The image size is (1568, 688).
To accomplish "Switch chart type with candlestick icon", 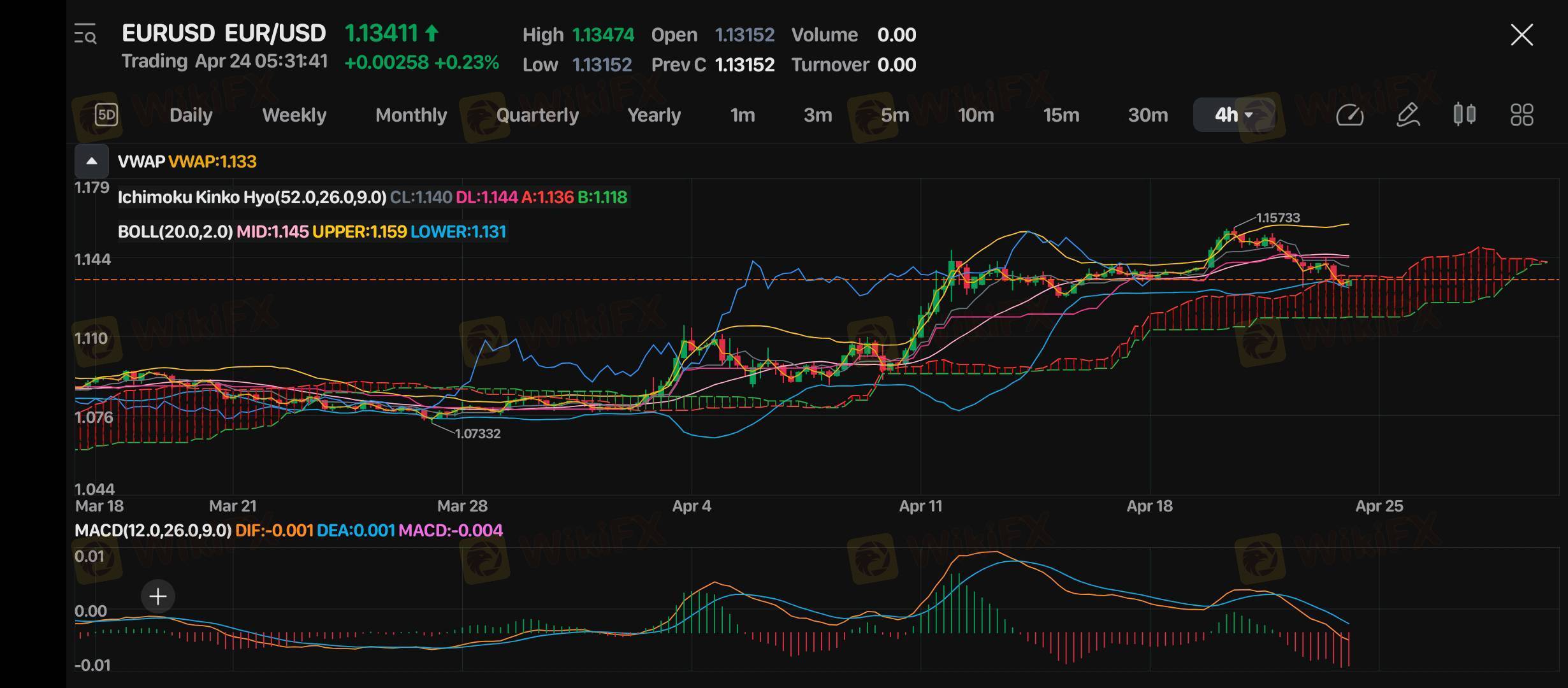I will click(x=1464, y=115).
